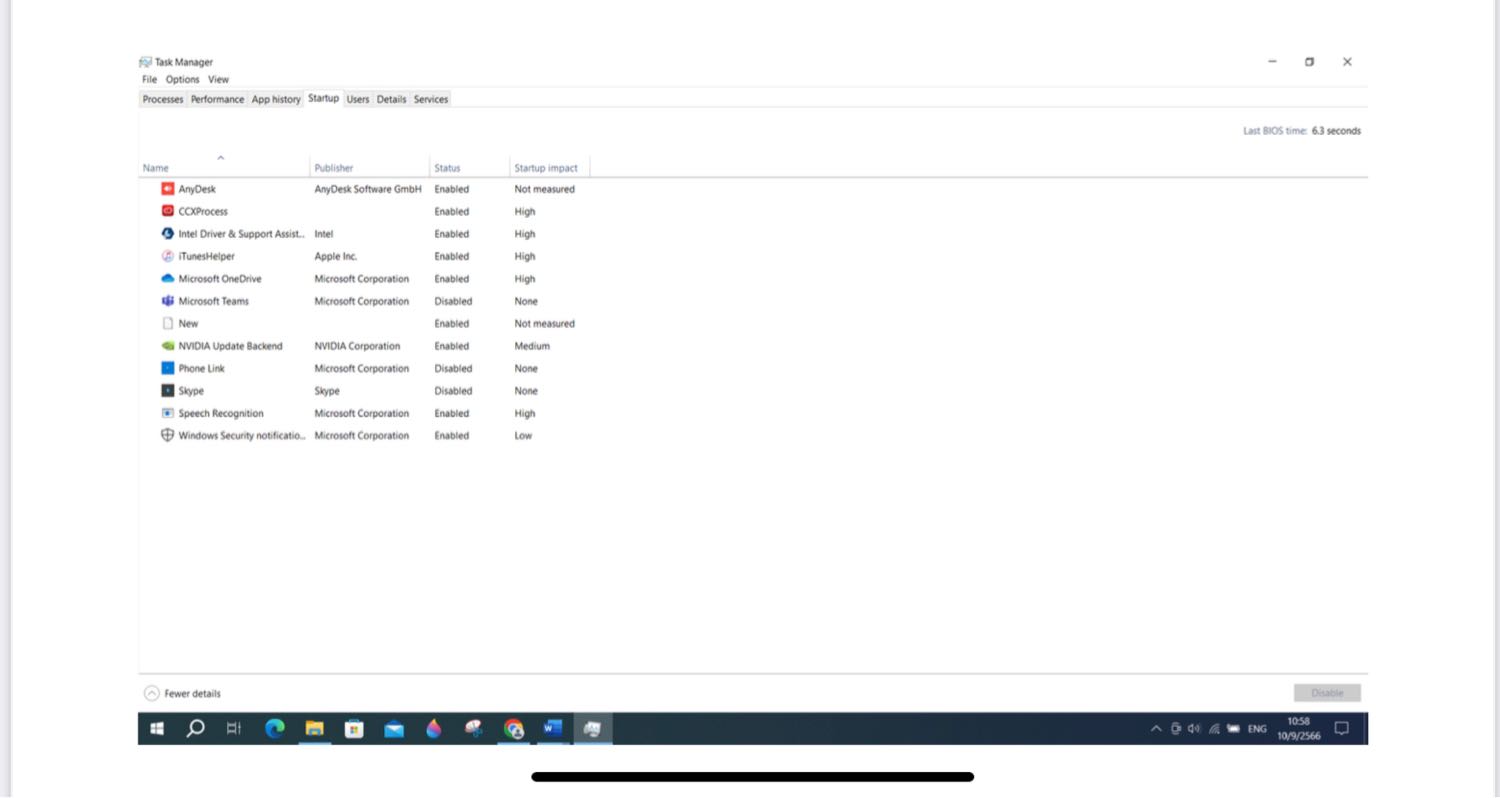The height and width of the screenshot is (798, 1500).
Task: Open the Notification center icon
Action: (1342, 729)
